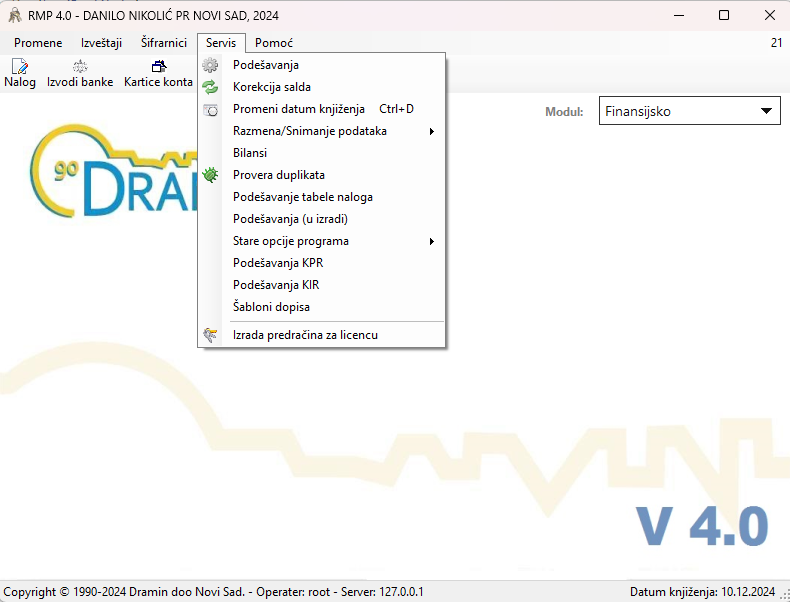The height and width of the screenshot is (602, 790).
Task: Open the Nalog toolbar icon
Action: pyautogui.click(x=20, y=74)
